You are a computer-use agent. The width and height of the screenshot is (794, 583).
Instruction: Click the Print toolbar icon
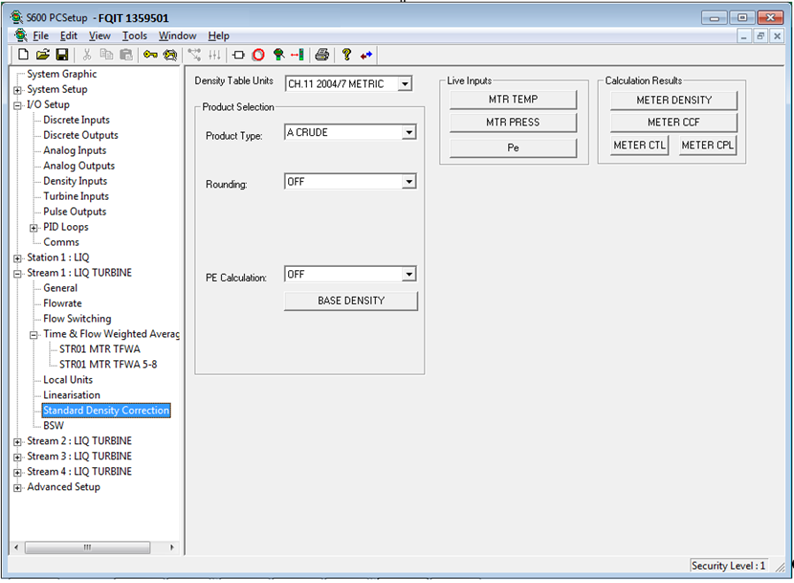click(322, 54)
